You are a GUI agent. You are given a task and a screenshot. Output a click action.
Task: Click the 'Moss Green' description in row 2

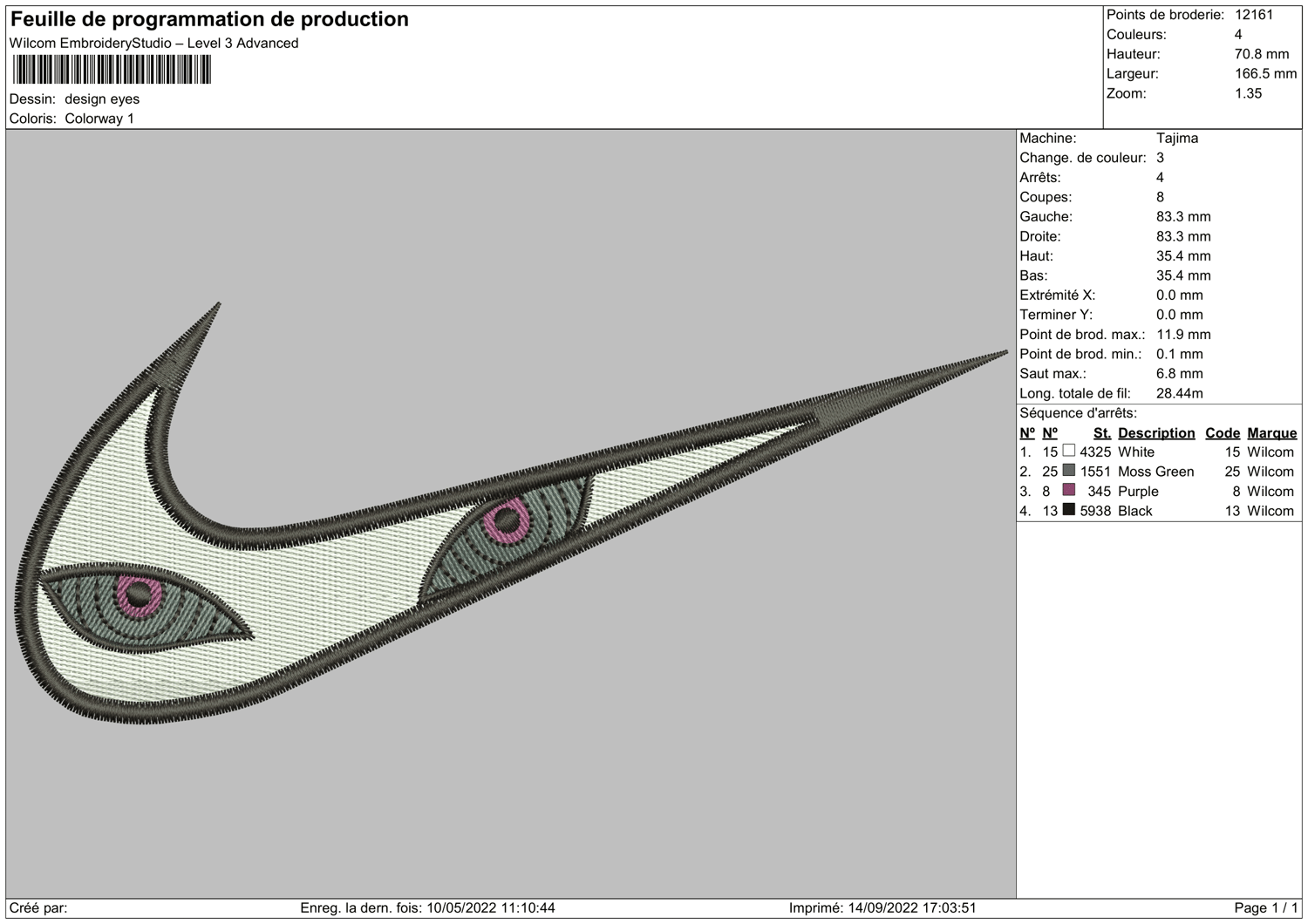1156,472
